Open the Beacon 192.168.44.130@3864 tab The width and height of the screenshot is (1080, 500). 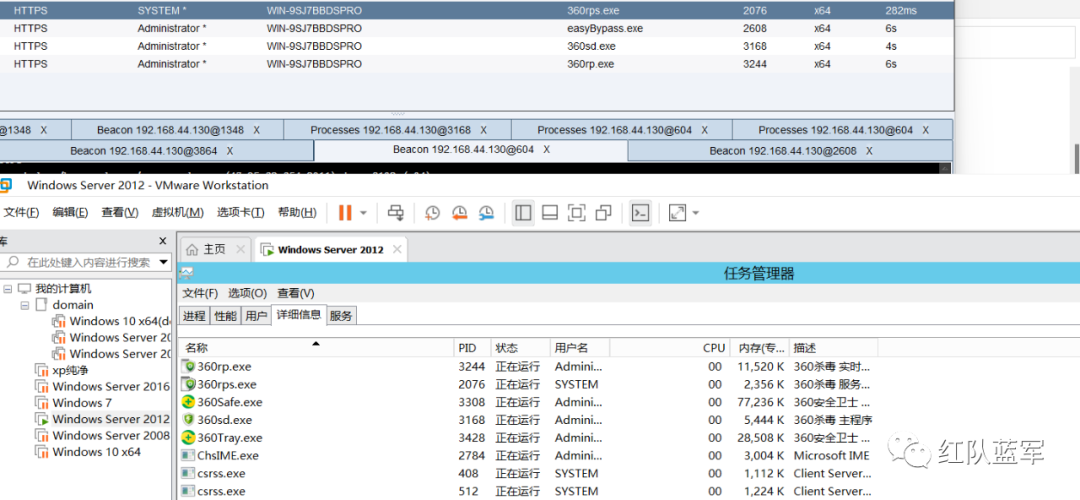[x=157, y=151]
